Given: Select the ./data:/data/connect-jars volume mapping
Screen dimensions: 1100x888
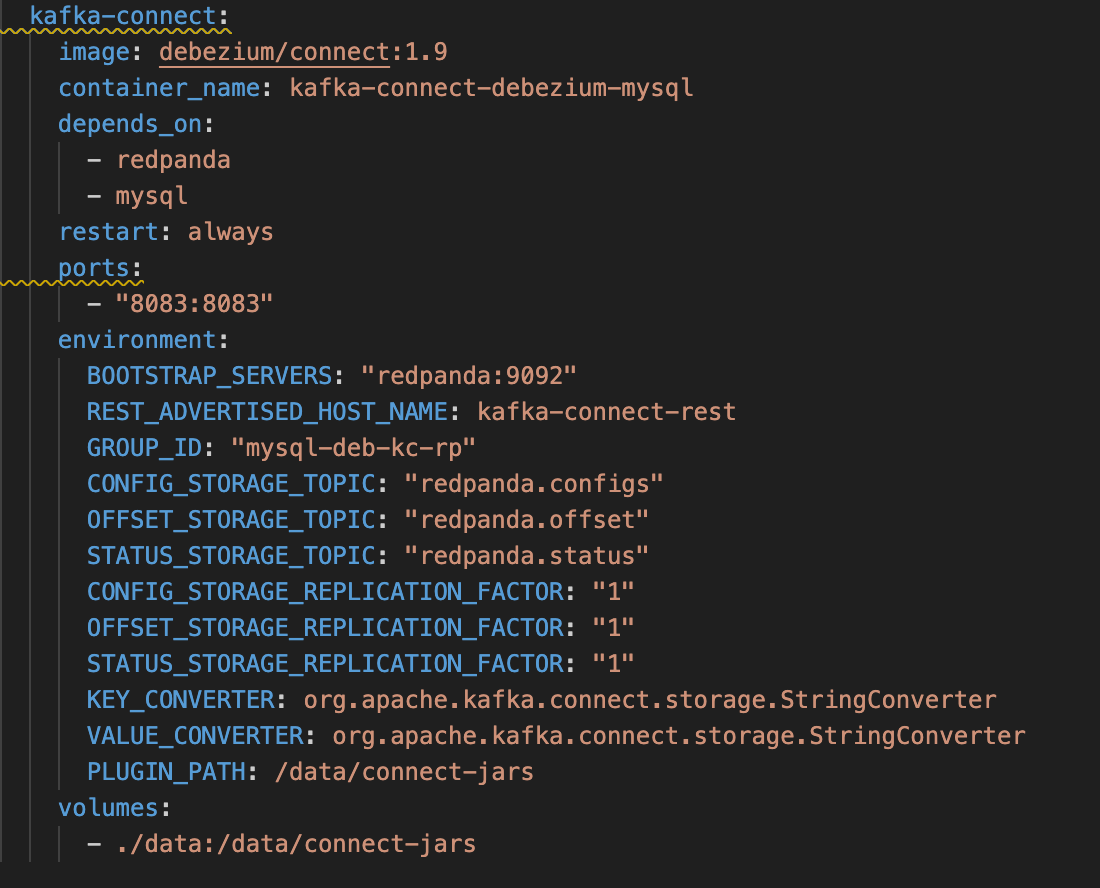Looking at the screenshot, I should click(296, 844).
